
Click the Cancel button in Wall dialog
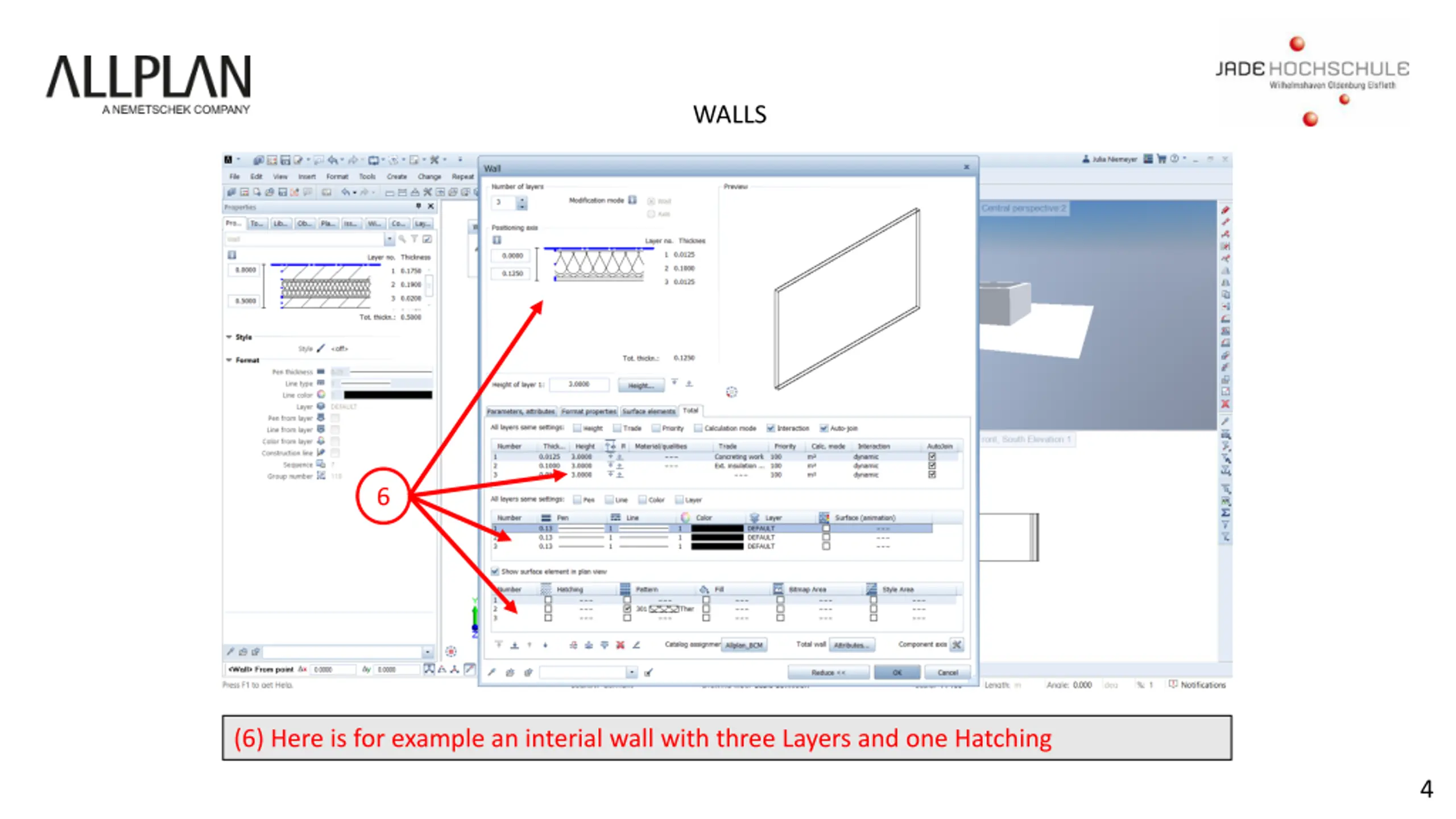point(947,672)
